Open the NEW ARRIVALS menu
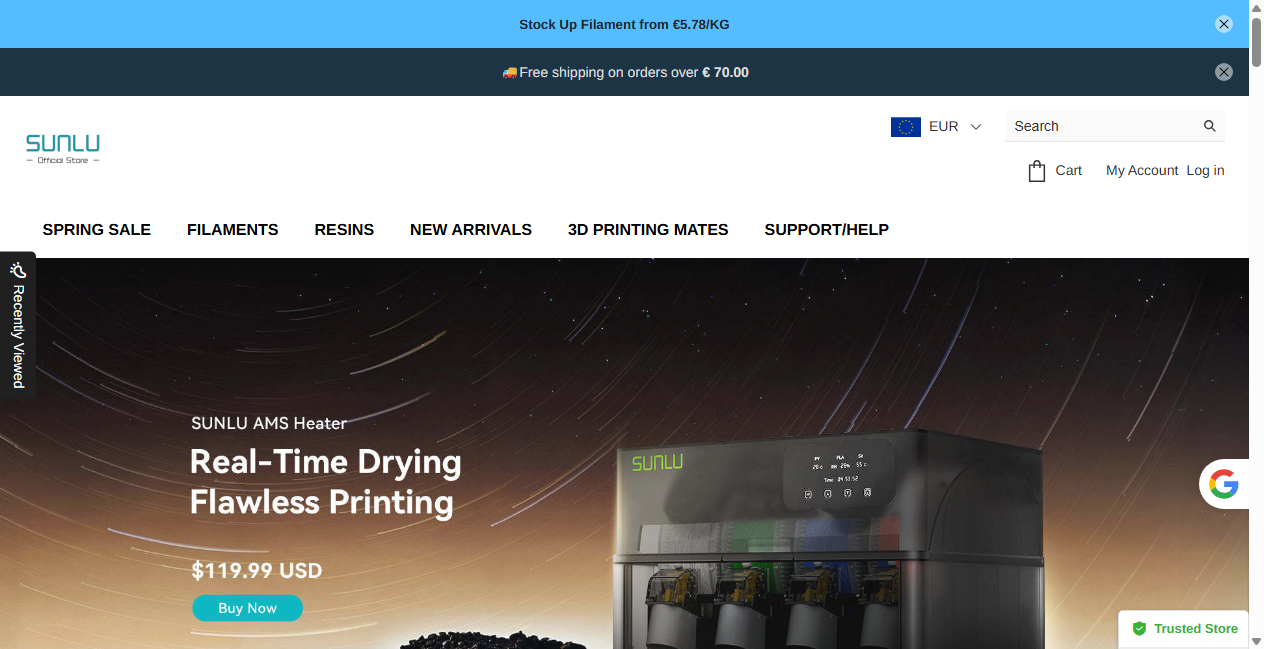The image size is (1264, 649). (x=471, y=230)
